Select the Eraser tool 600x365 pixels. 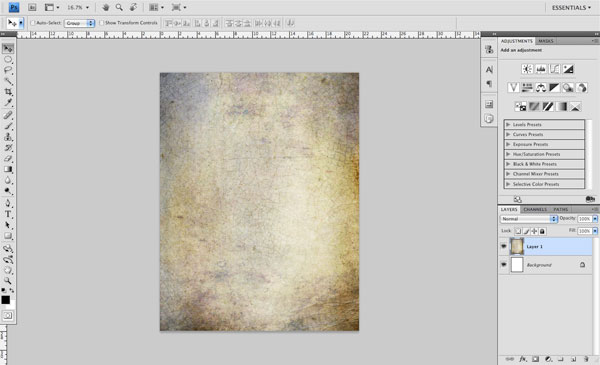click(x=8, y=158)
